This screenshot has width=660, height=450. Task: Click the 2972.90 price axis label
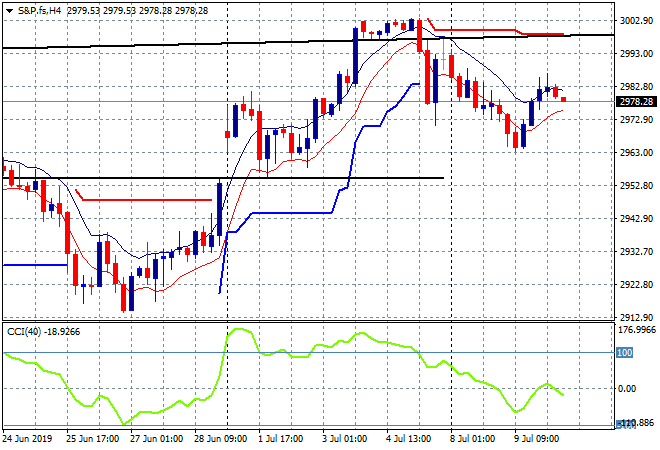pyautogui.click(x=636, y=120)
